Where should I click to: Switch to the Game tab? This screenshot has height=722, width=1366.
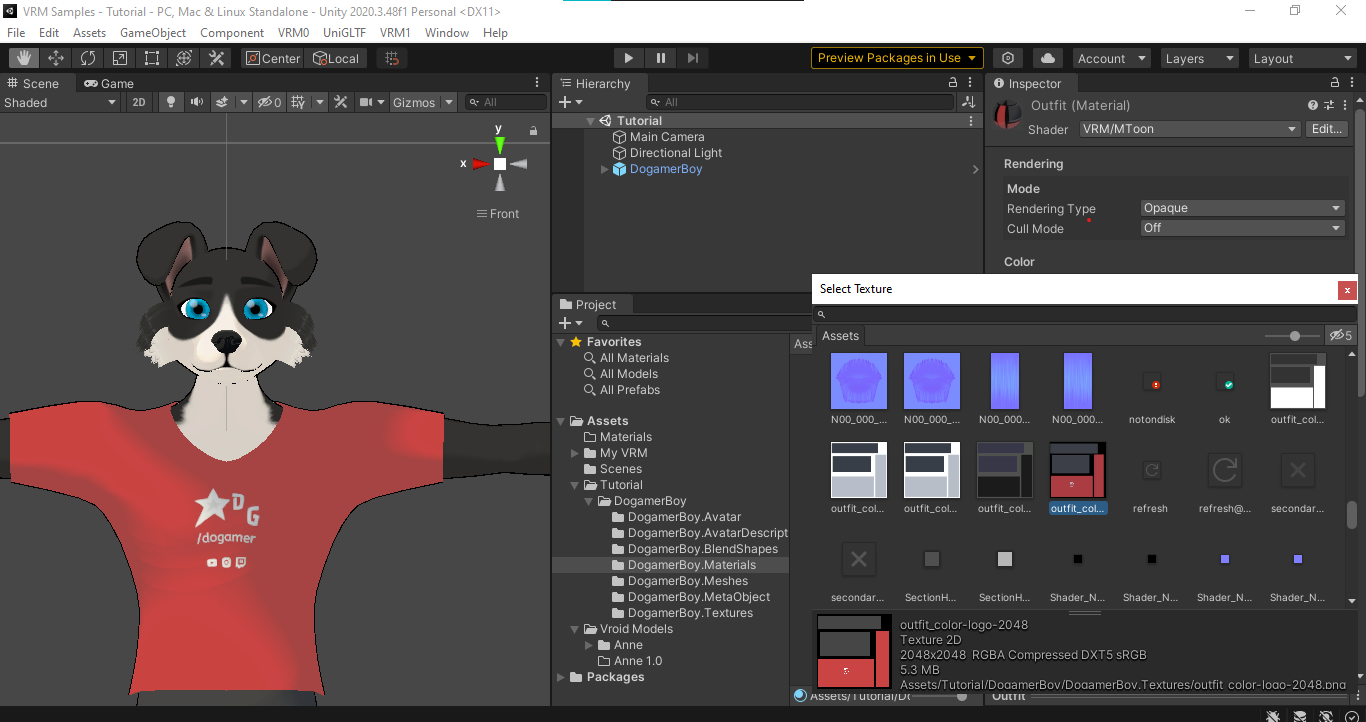pos(109,84)
